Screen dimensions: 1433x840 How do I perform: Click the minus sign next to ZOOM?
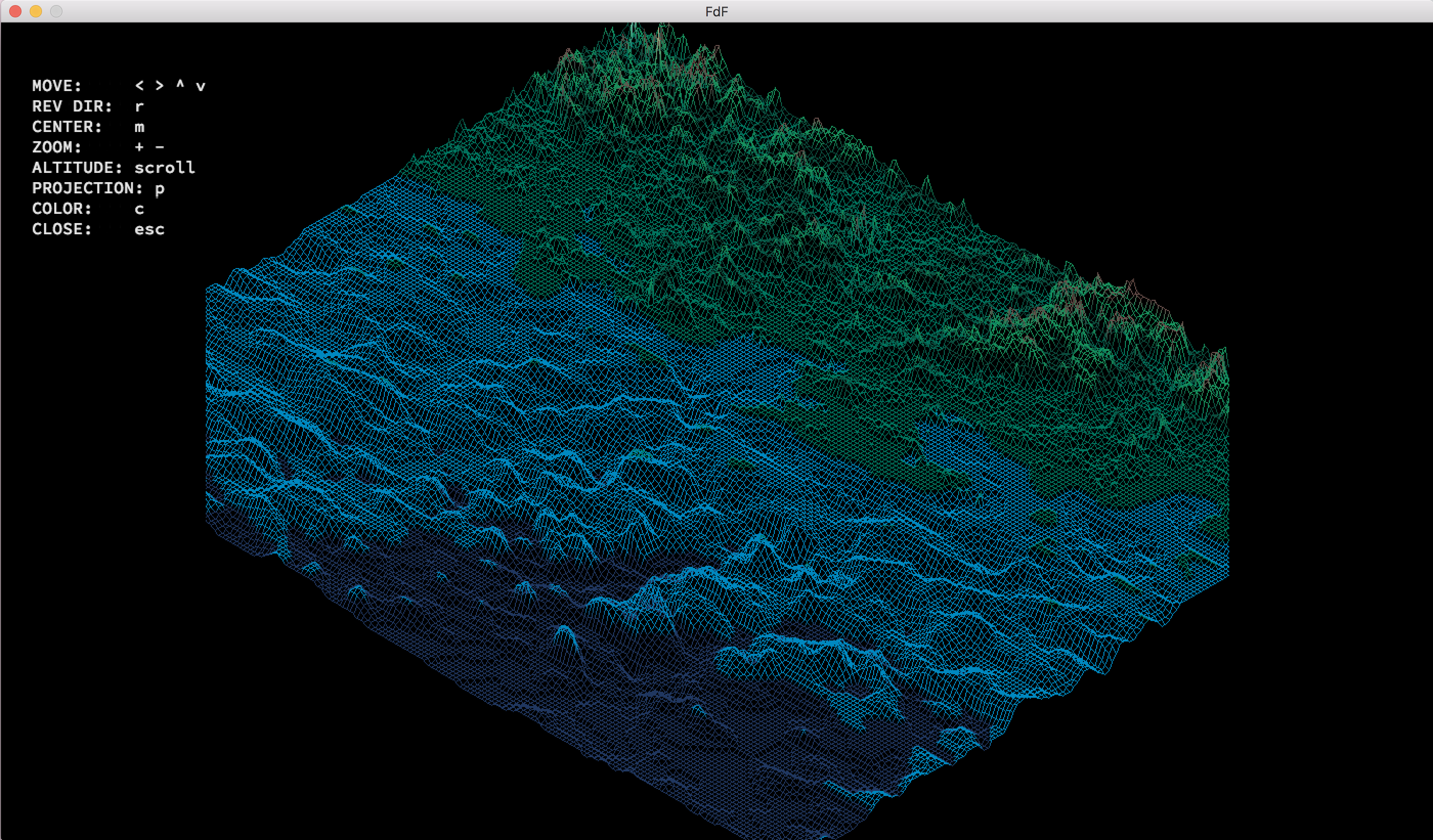(x=160, y=147)
